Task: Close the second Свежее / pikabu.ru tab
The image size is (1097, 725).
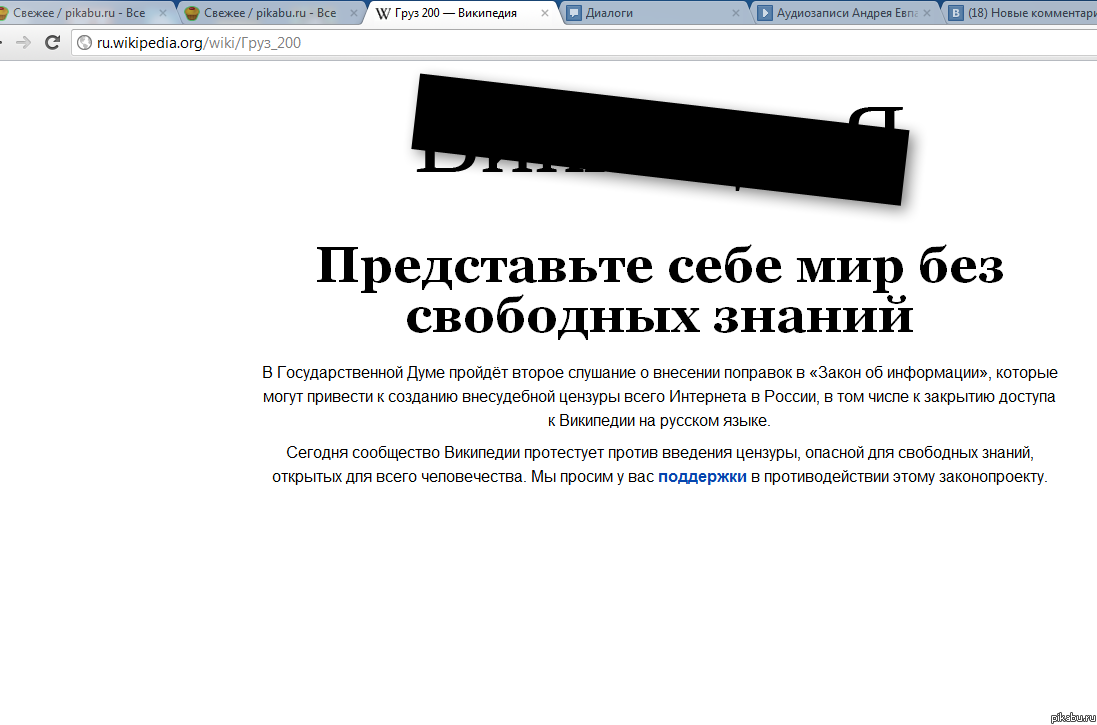Action: coord(354,14)
